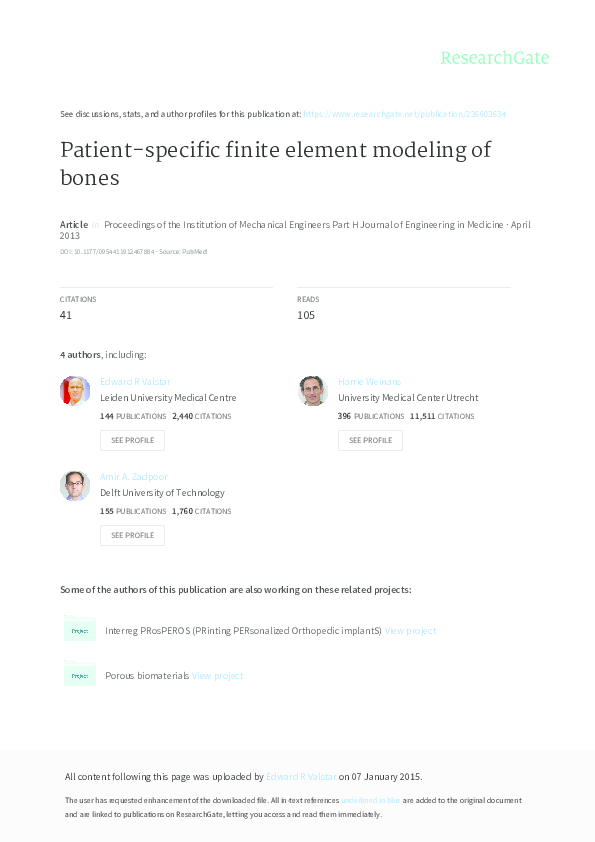Click the ResearchGate logo
The width and height of the screenshot is (595, 842).
click(x=496, y=58)
